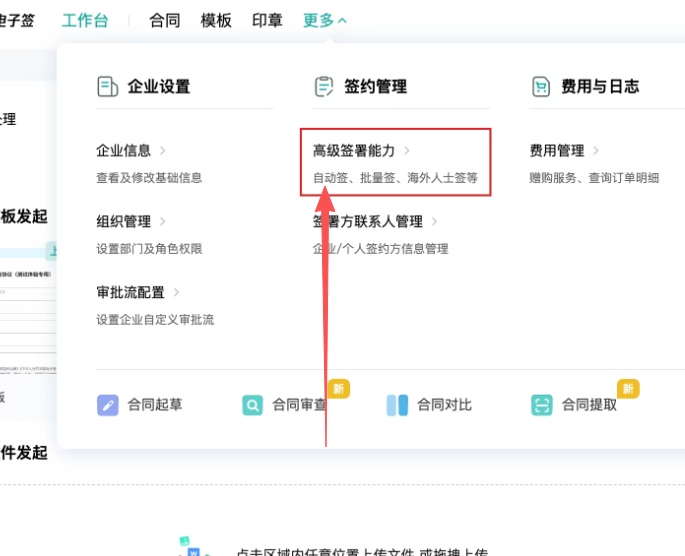Image resolution: width=685 pixels, height=556 pixels.
Task: Open 费用管理 page
Action: click(557, 151)
